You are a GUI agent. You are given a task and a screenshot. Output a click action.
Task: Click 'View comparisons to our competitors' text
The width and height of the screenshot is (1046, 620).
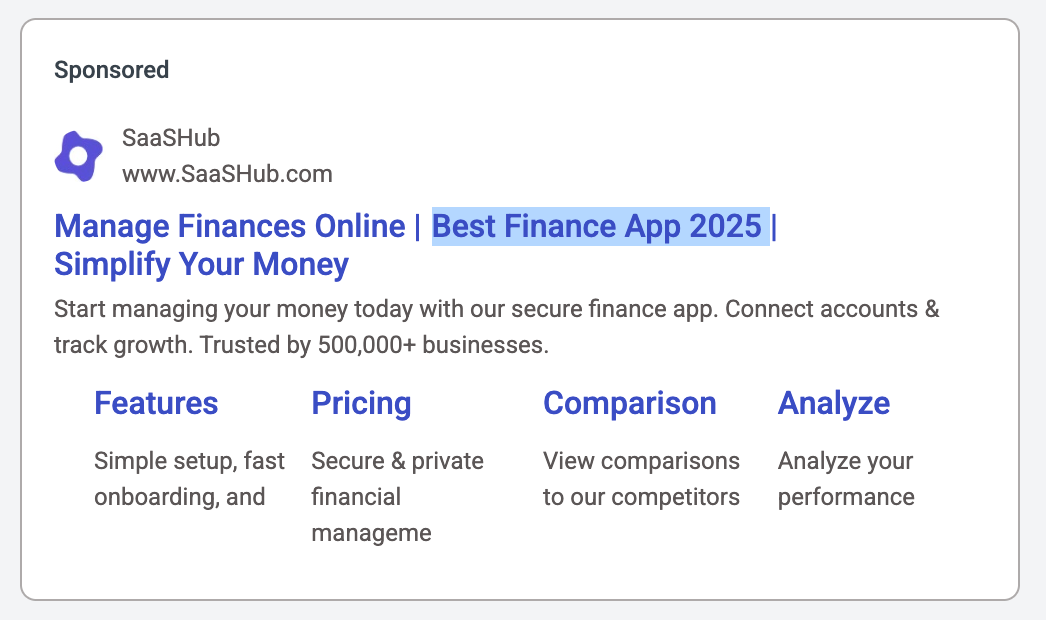point(641,479)
